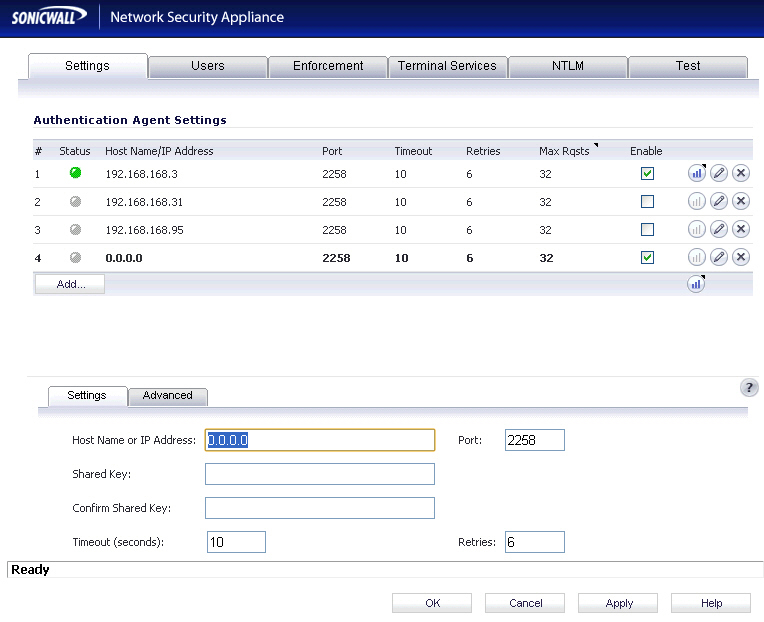
Task: Switch to the Users tab
Action: 208,66
